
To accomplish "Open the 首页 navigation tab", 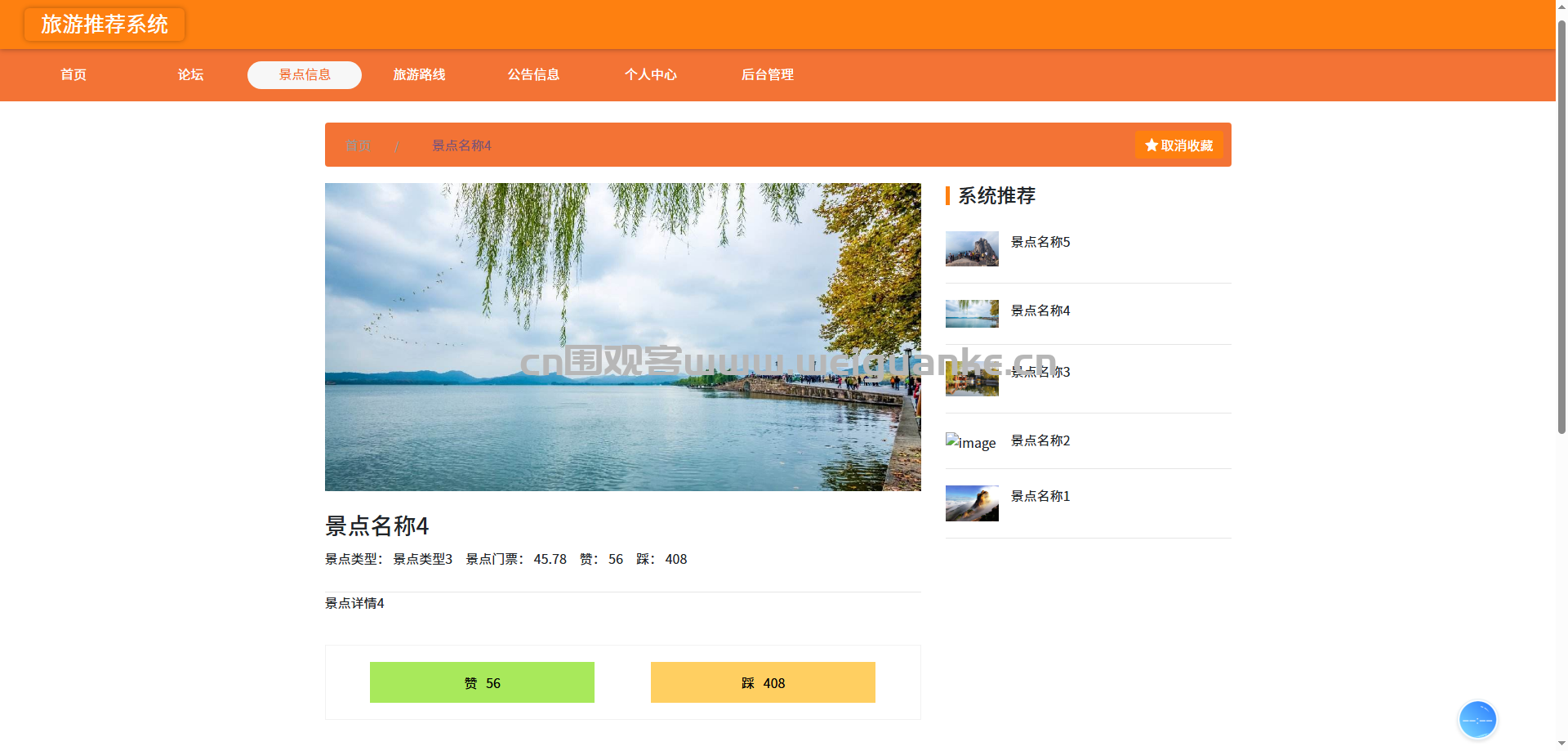I will point(73,75).
